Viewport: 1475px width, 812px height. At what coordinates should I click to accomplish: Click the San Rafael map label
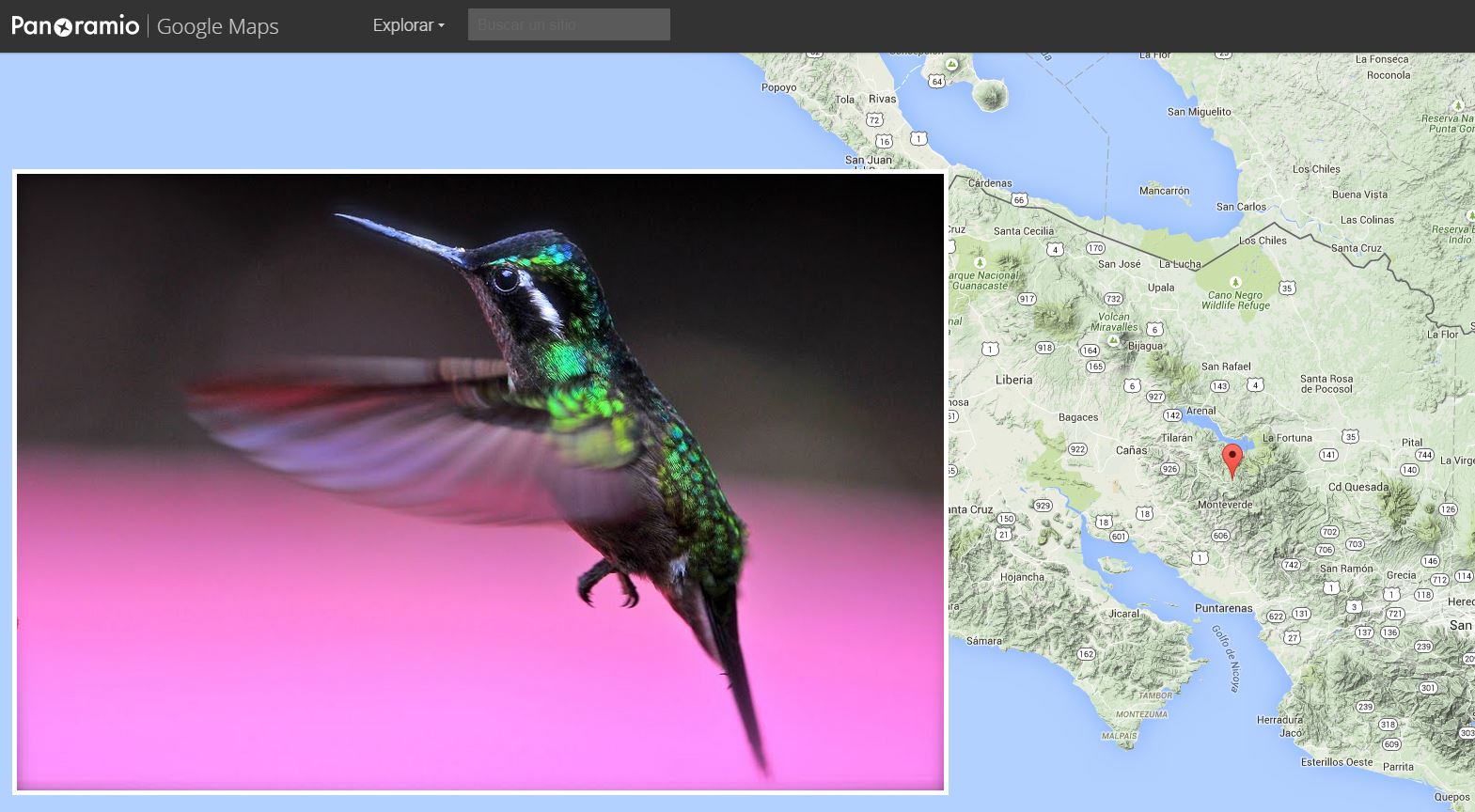coord(1226,367)
